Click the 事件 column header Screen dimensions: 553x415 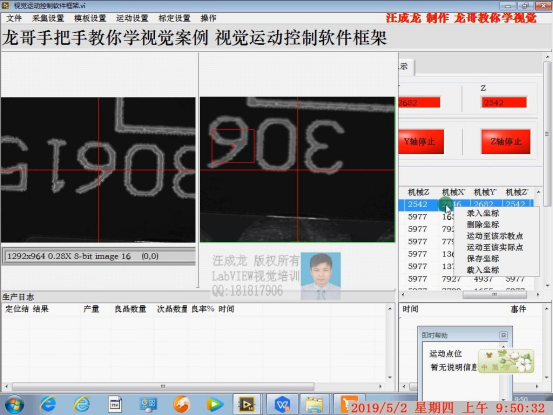point(518,309)
